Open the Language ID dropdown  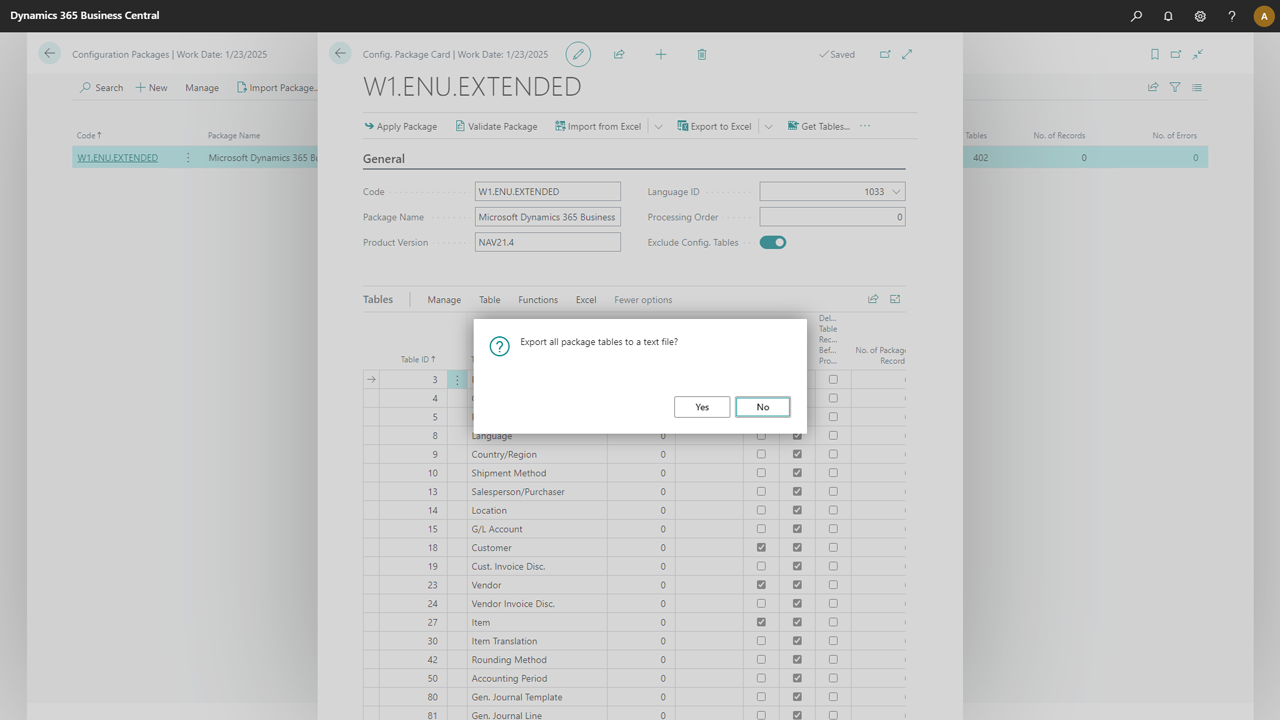point(896,191)
